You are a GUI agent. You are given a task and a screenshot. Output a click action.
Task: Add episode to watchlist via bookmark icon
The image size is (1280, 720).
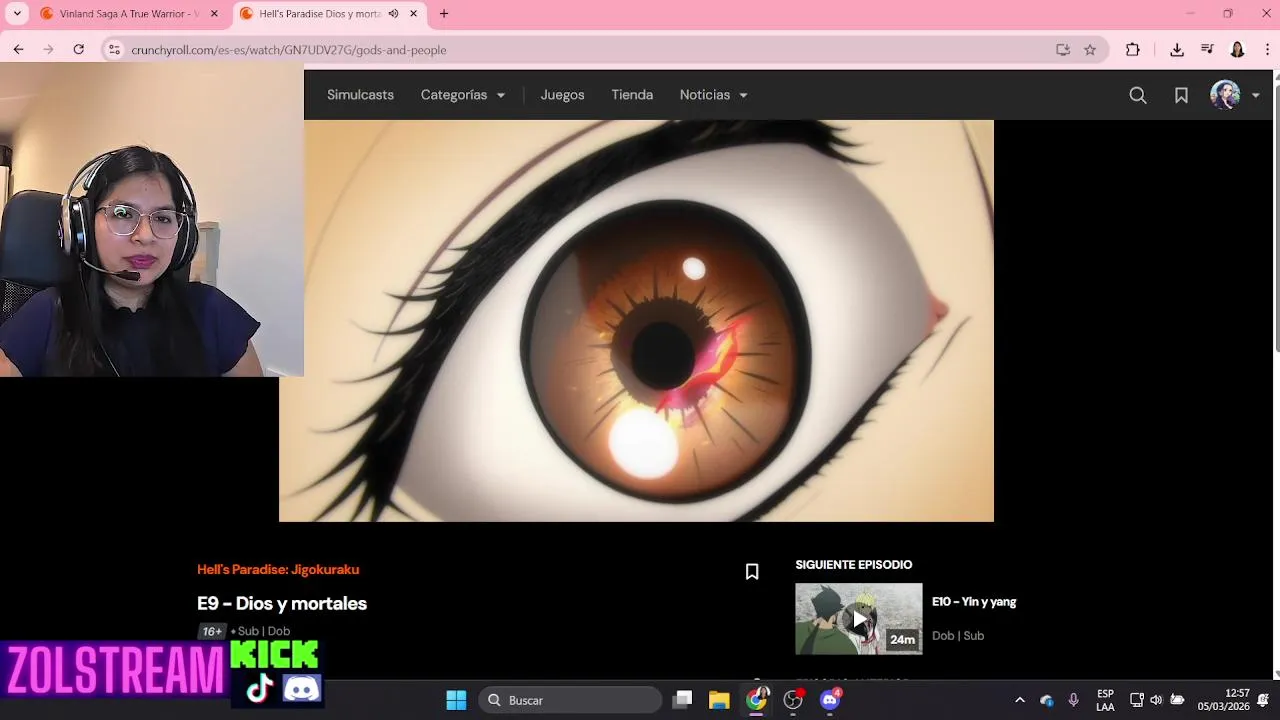pos(752,572)
